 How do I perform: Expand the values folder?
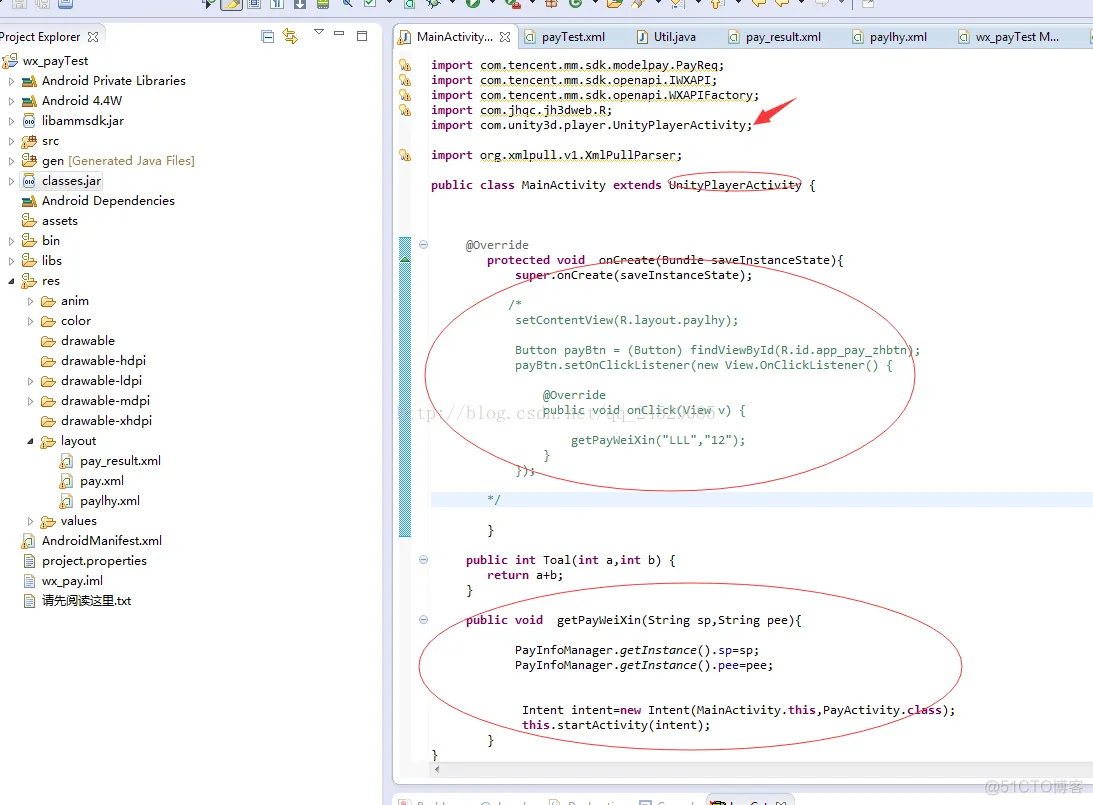[30, 521]
